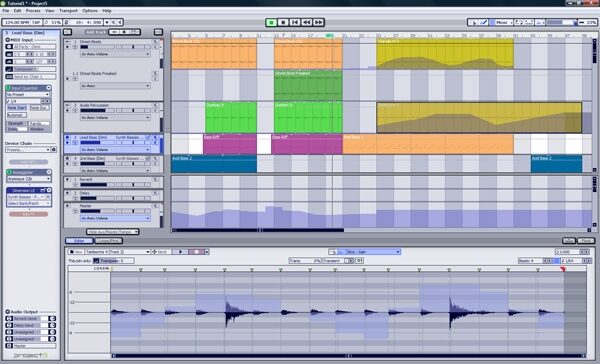Screen dimensions: 600x364
Task: Open the Auto Volume dropdown on Master track
Action: coord(115,219)
